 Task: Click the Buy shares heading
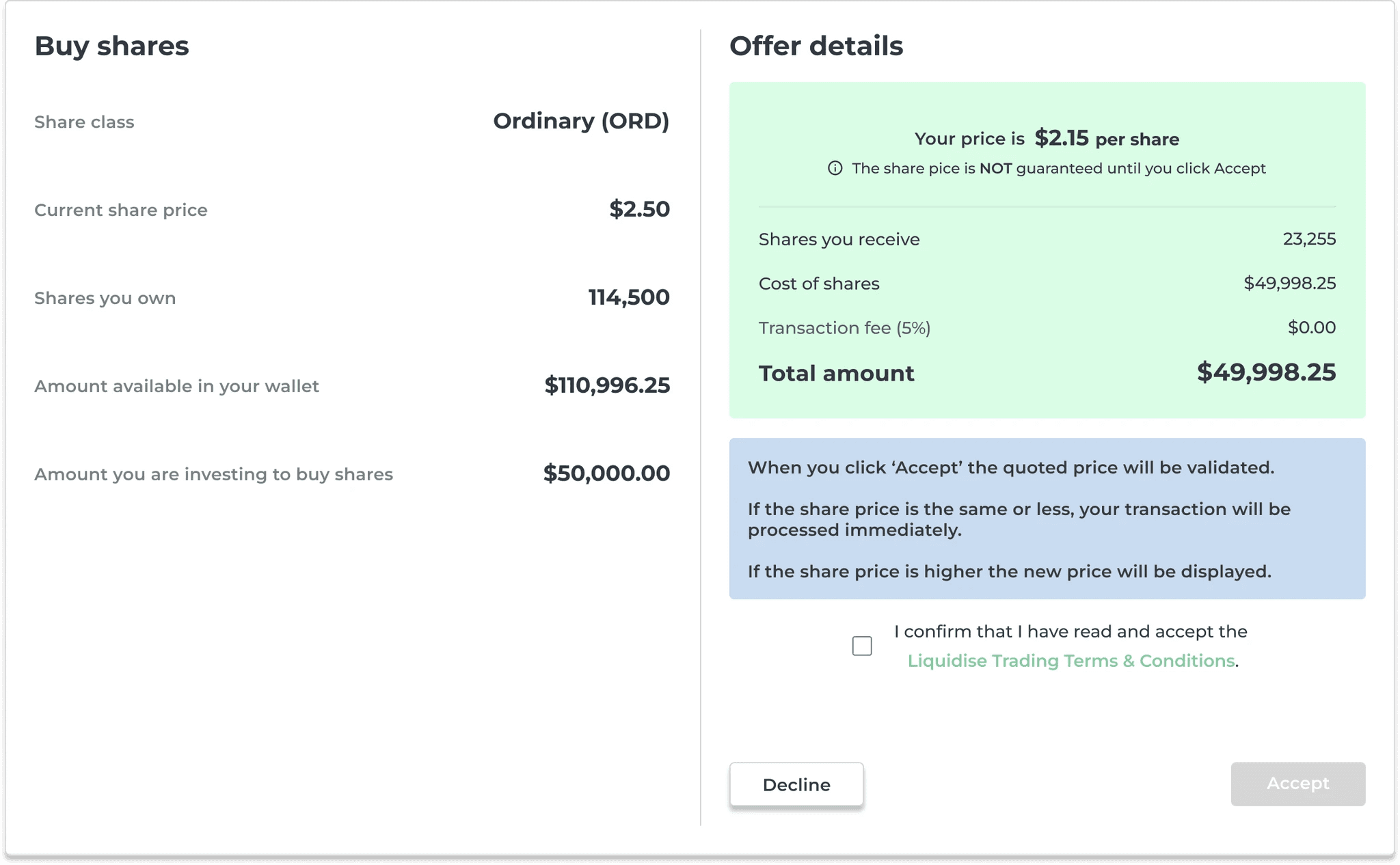click(x=111, y=46)
